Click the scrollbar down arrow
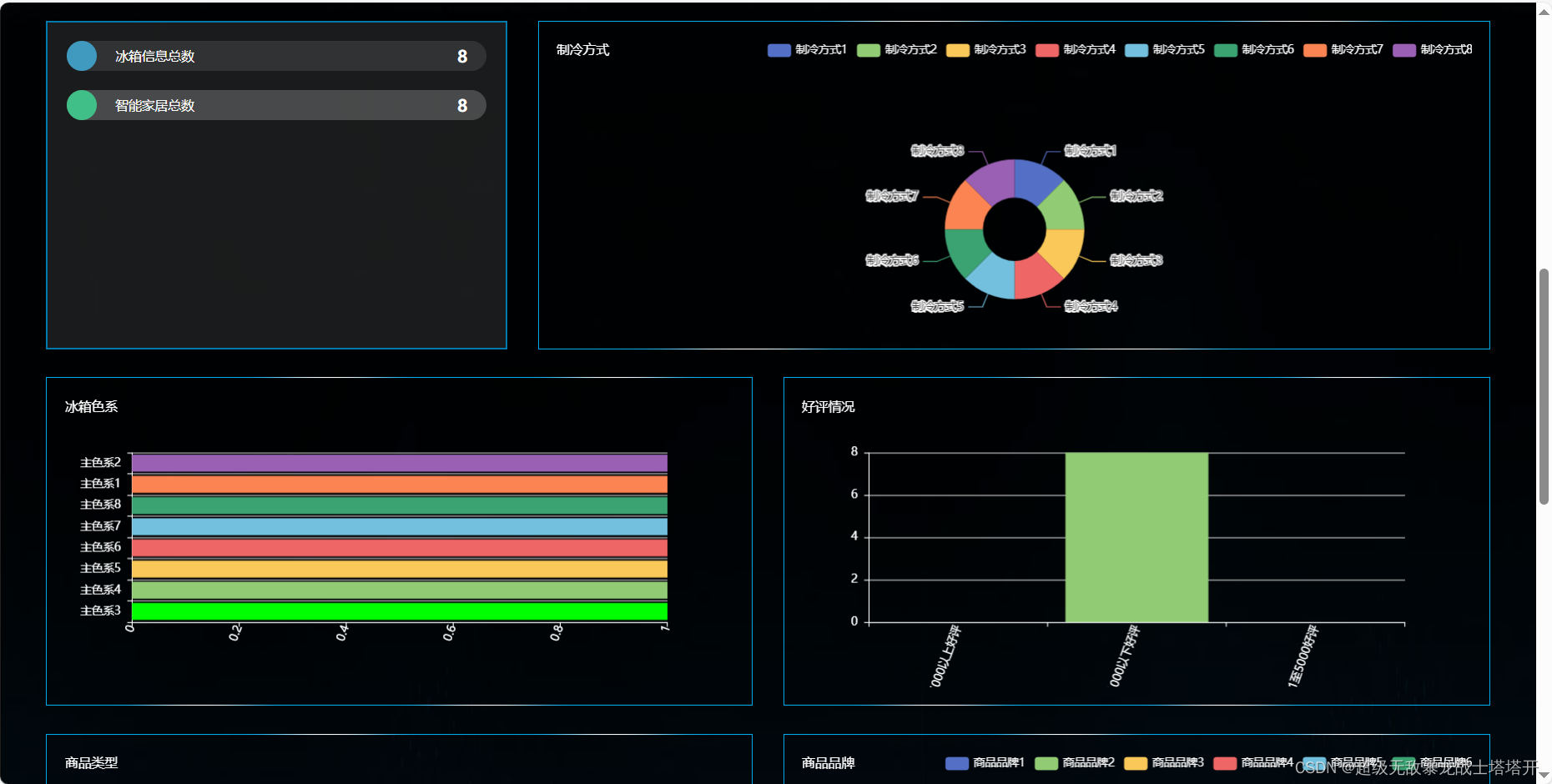This screenshot has height=784, width=1552. [x=1544, y=776]
